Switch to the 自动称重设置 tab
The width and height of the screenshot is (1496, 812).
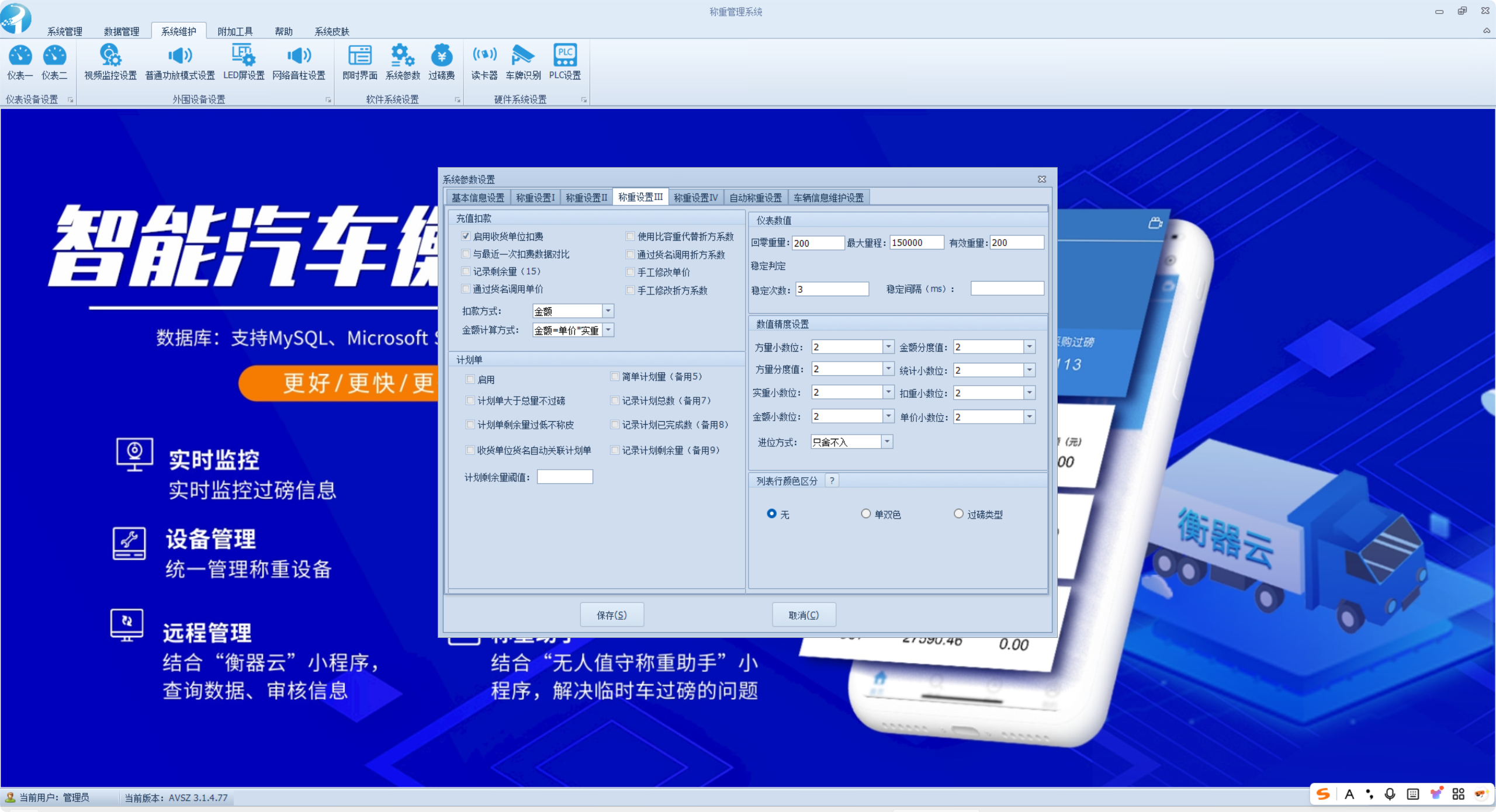click(756, 198)
